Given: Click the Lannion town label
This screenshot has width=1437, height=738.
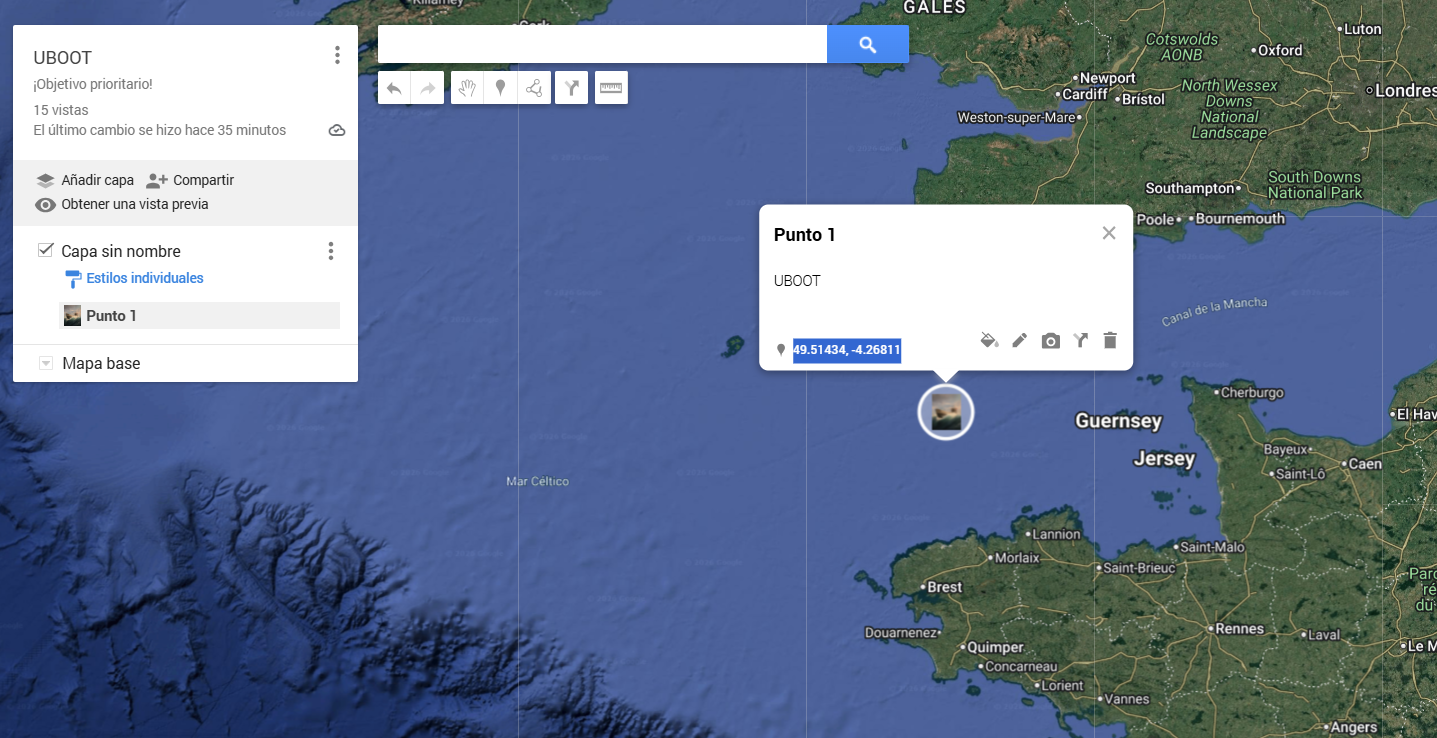Looking at the screenshot, I should pos(1057,535).
